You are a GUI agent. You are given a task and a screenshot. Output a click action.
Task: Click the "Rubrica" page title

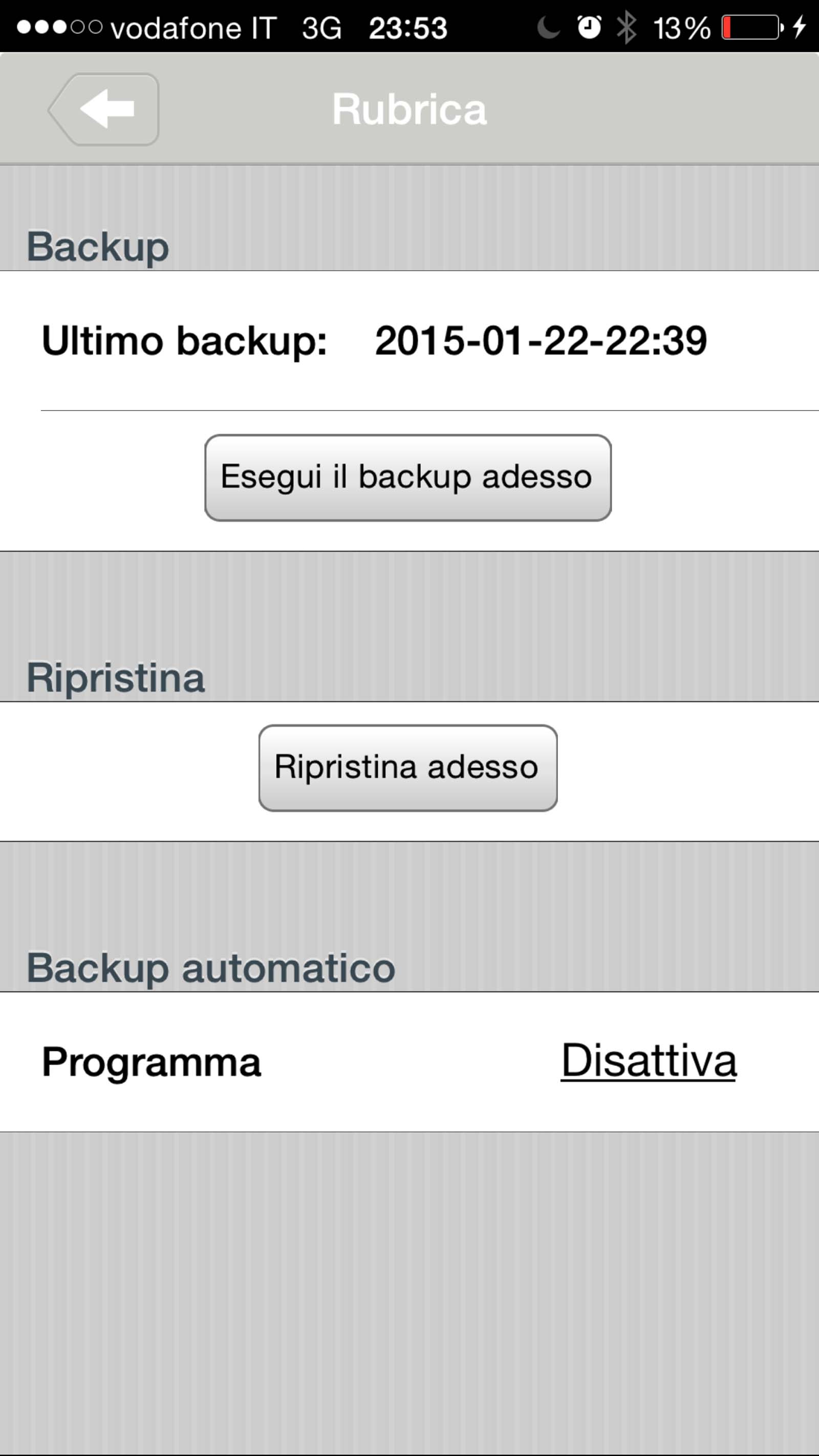click(x=409, y=109)
